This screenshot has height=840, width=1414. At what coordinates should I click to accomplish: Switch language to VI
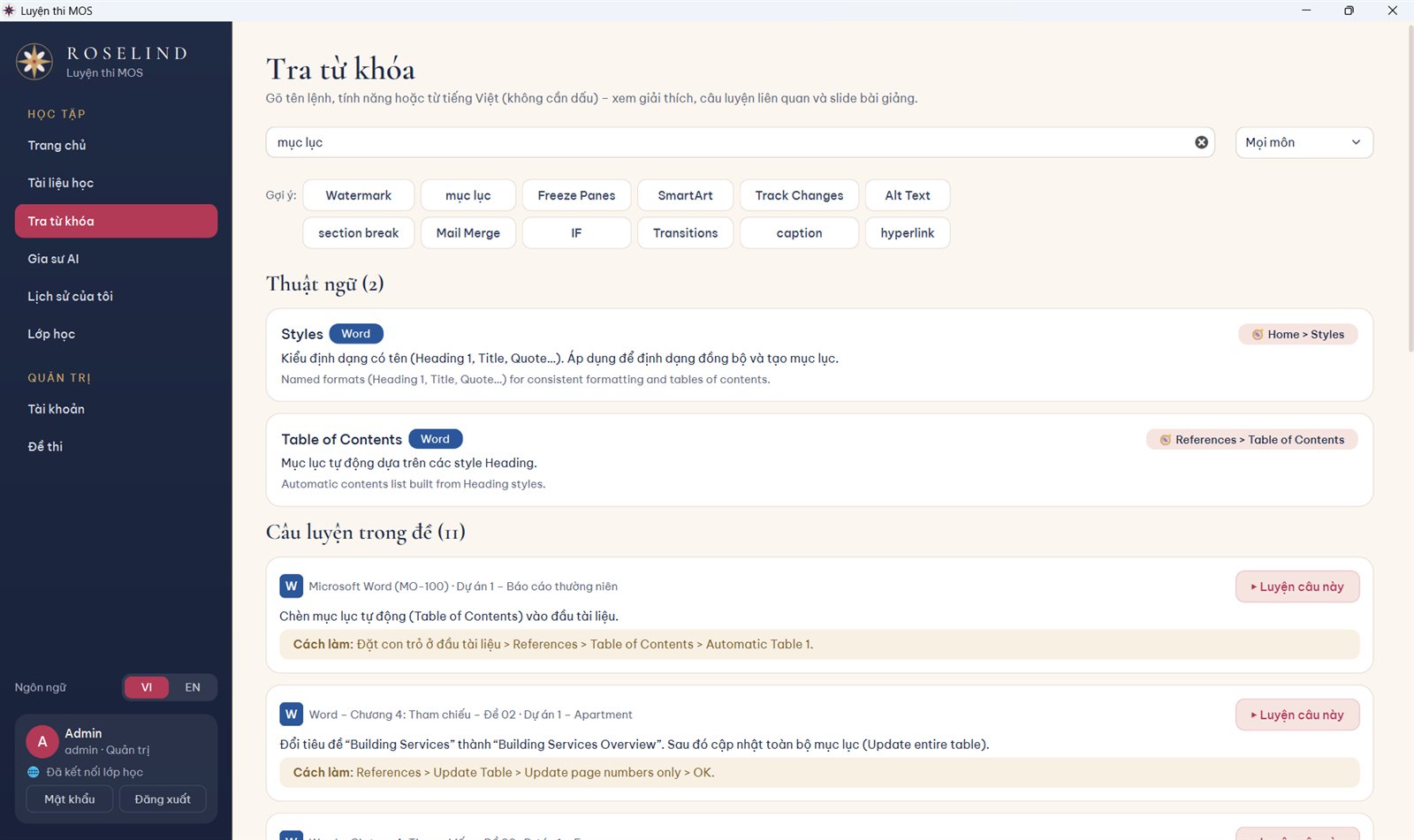147,687
